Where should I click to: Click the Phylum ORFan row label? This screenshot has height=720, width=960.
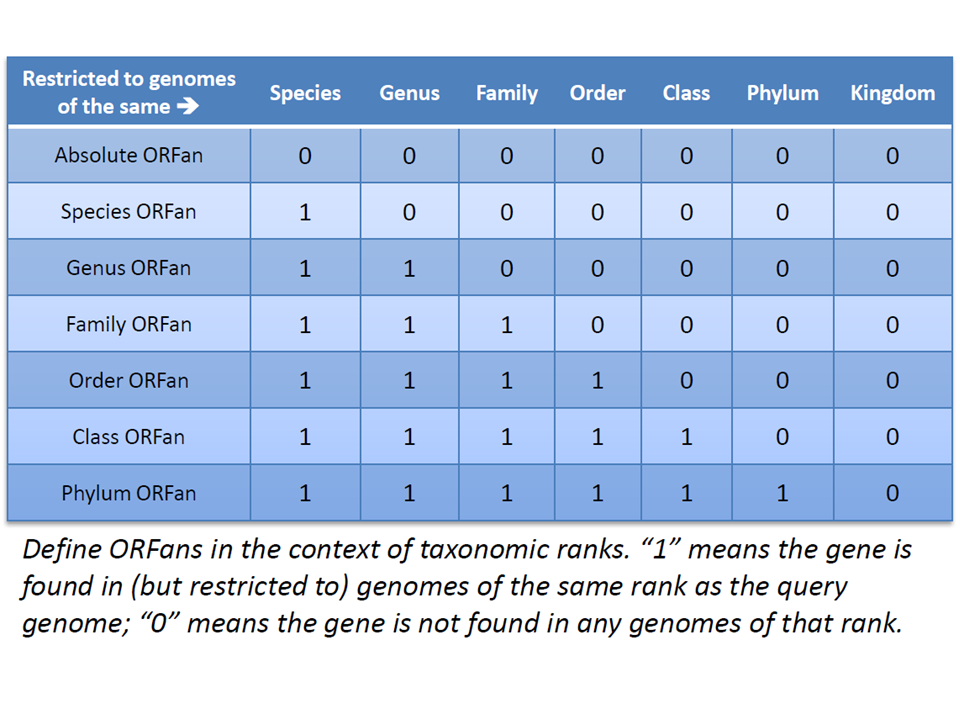(x=129, y=493)
